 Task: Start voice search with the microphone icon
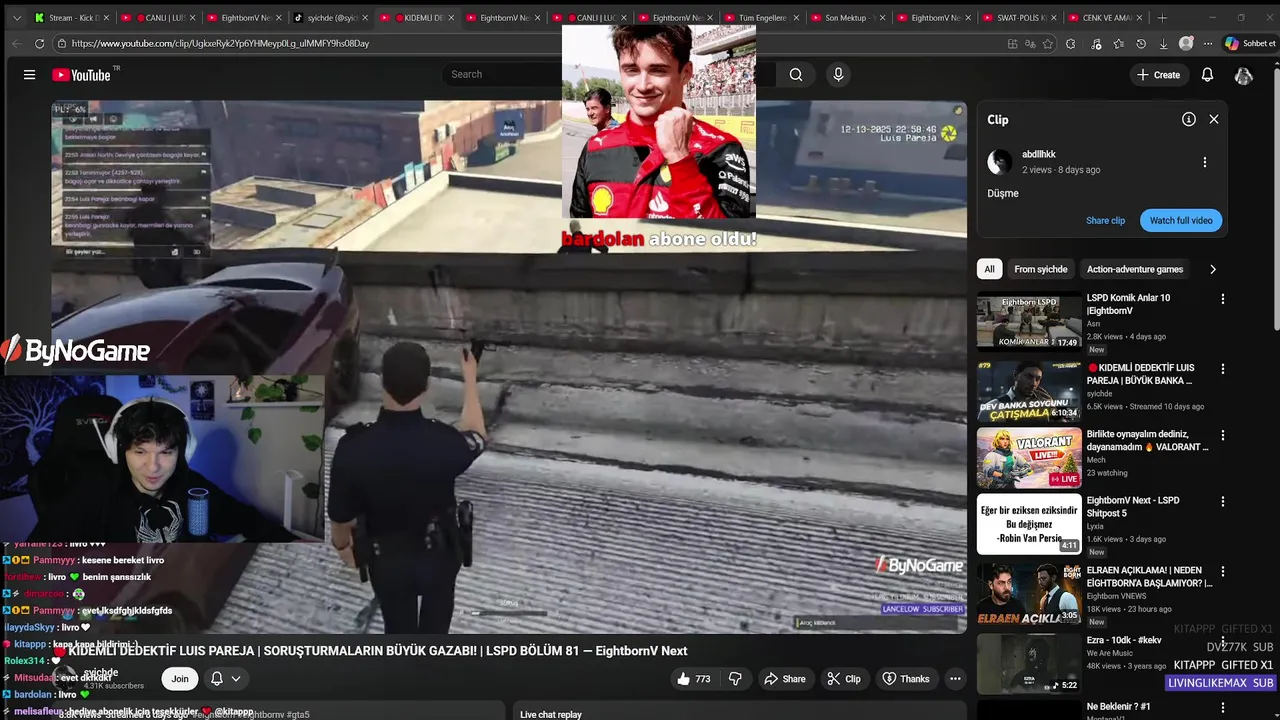tap(838, 74)
